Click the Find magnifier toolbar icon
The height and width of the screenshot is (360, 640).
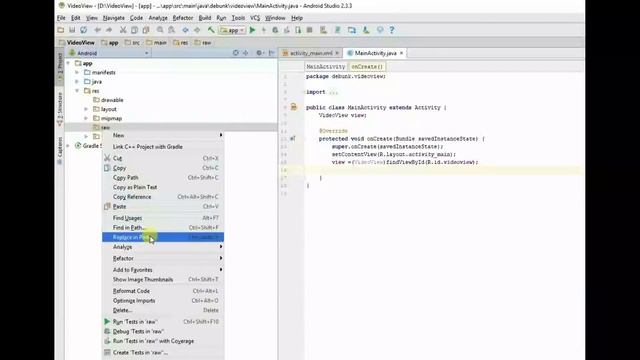tap(160, 30)
